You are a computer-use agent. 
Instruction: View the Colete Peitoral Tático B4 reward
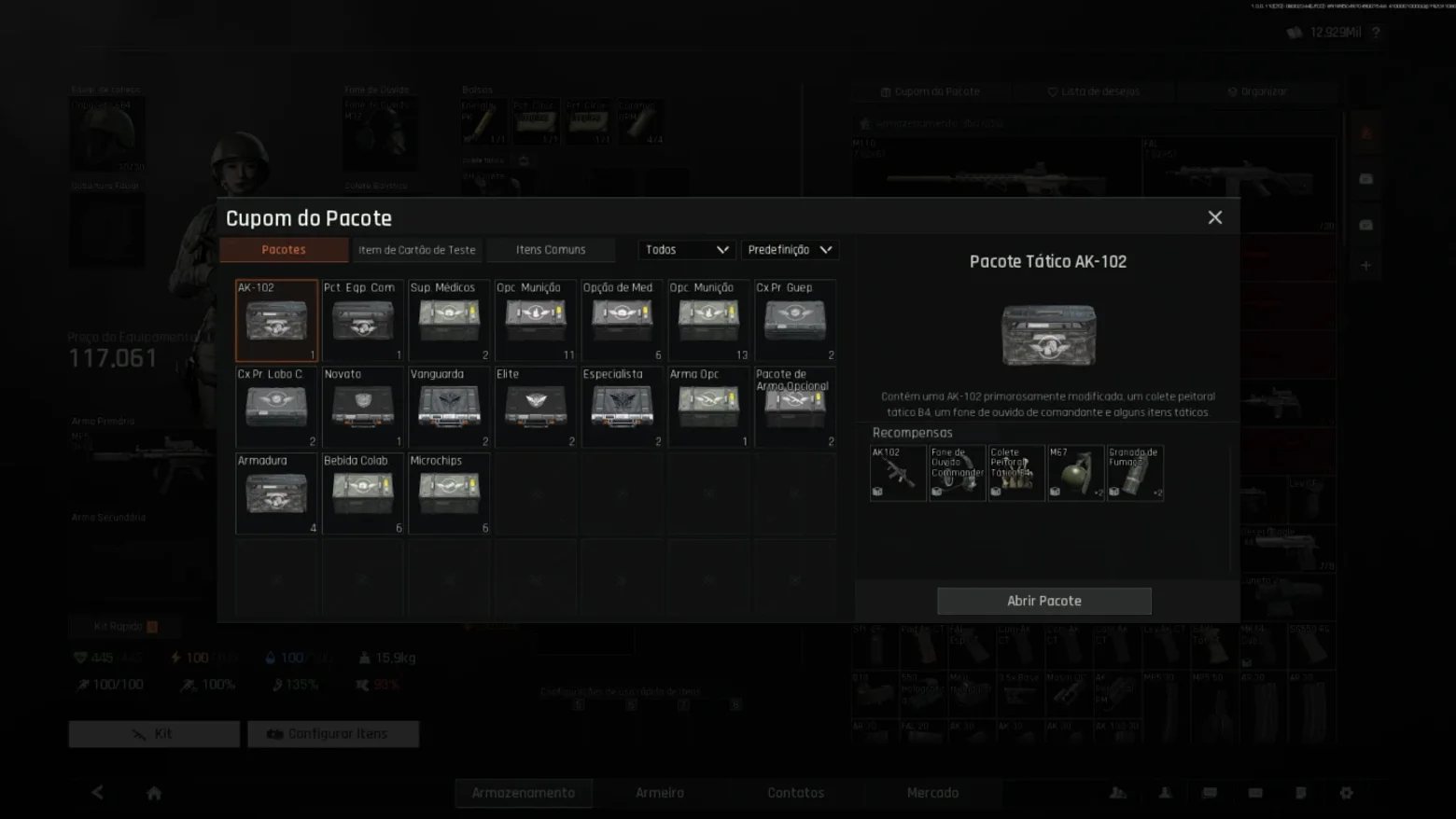(x=1016, y=473)
